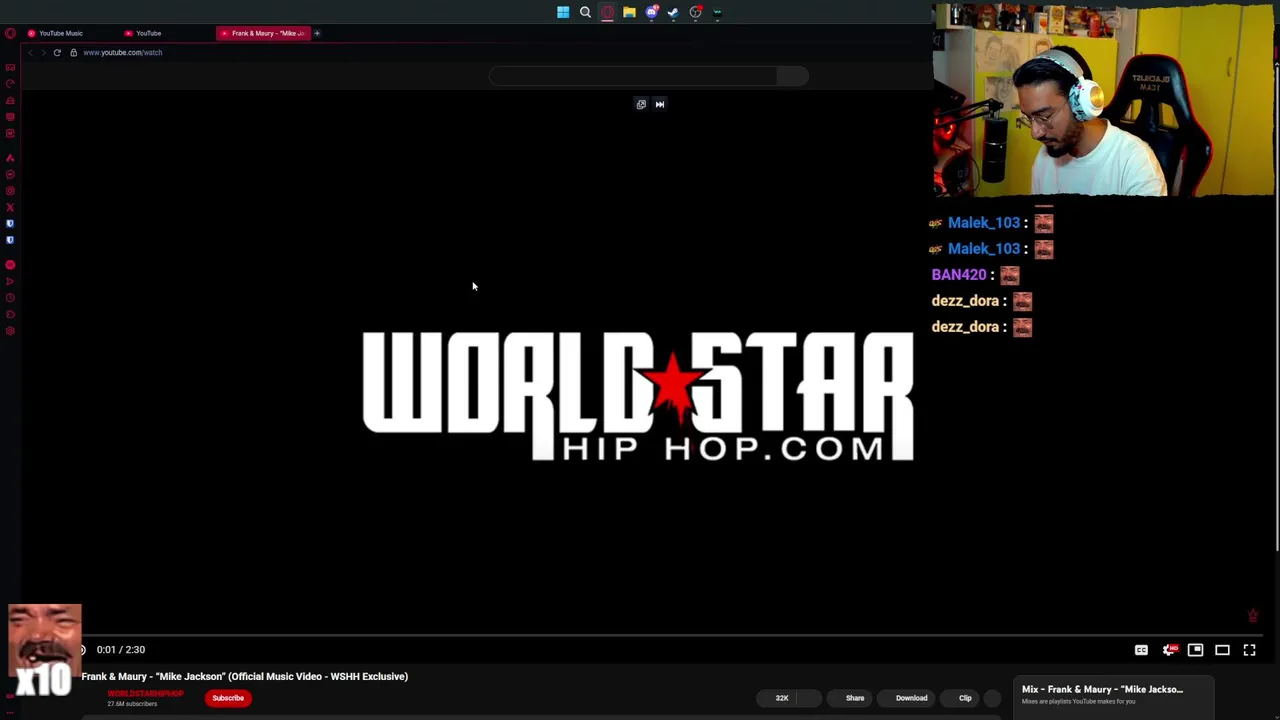Open File Explorer from the taskbar
The image size is (1280, 720).
(x=629, y=13)
